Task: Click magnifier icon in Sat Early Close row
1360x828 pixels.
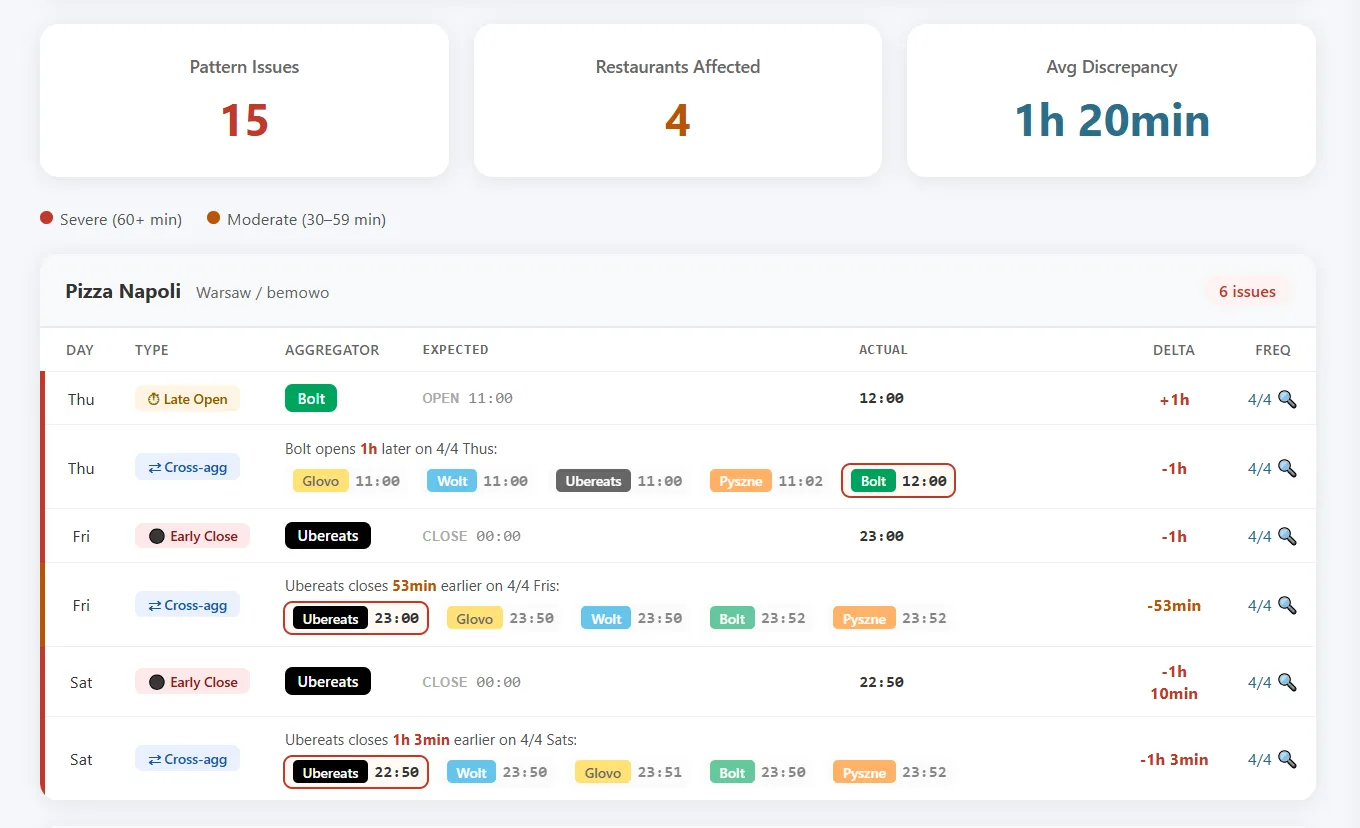Action: 1287,682
